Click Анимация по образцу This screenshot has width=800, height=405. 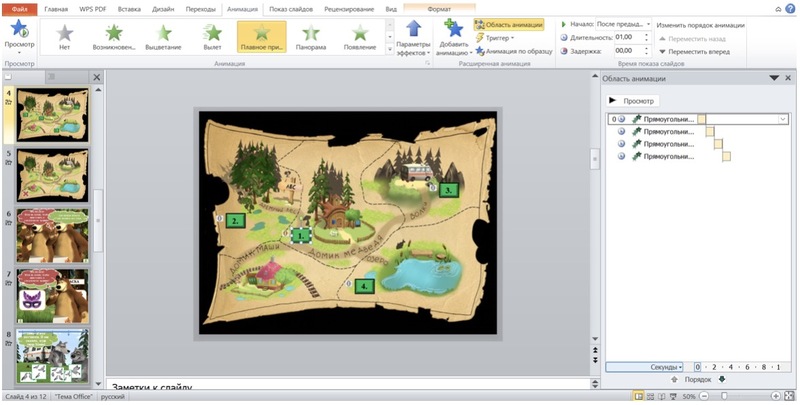click(x=514, y=51)
